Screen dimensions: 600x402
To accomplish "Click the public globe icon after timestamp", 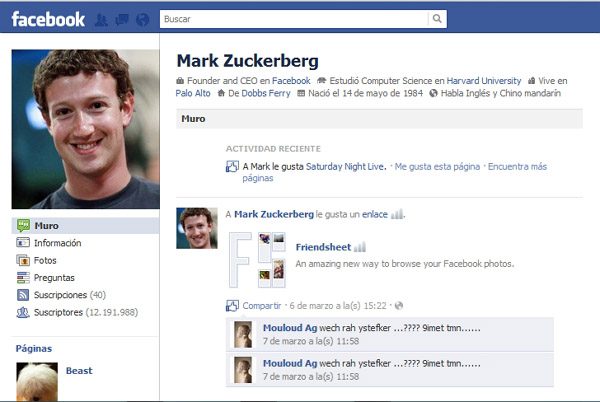I will click(399, 306).
